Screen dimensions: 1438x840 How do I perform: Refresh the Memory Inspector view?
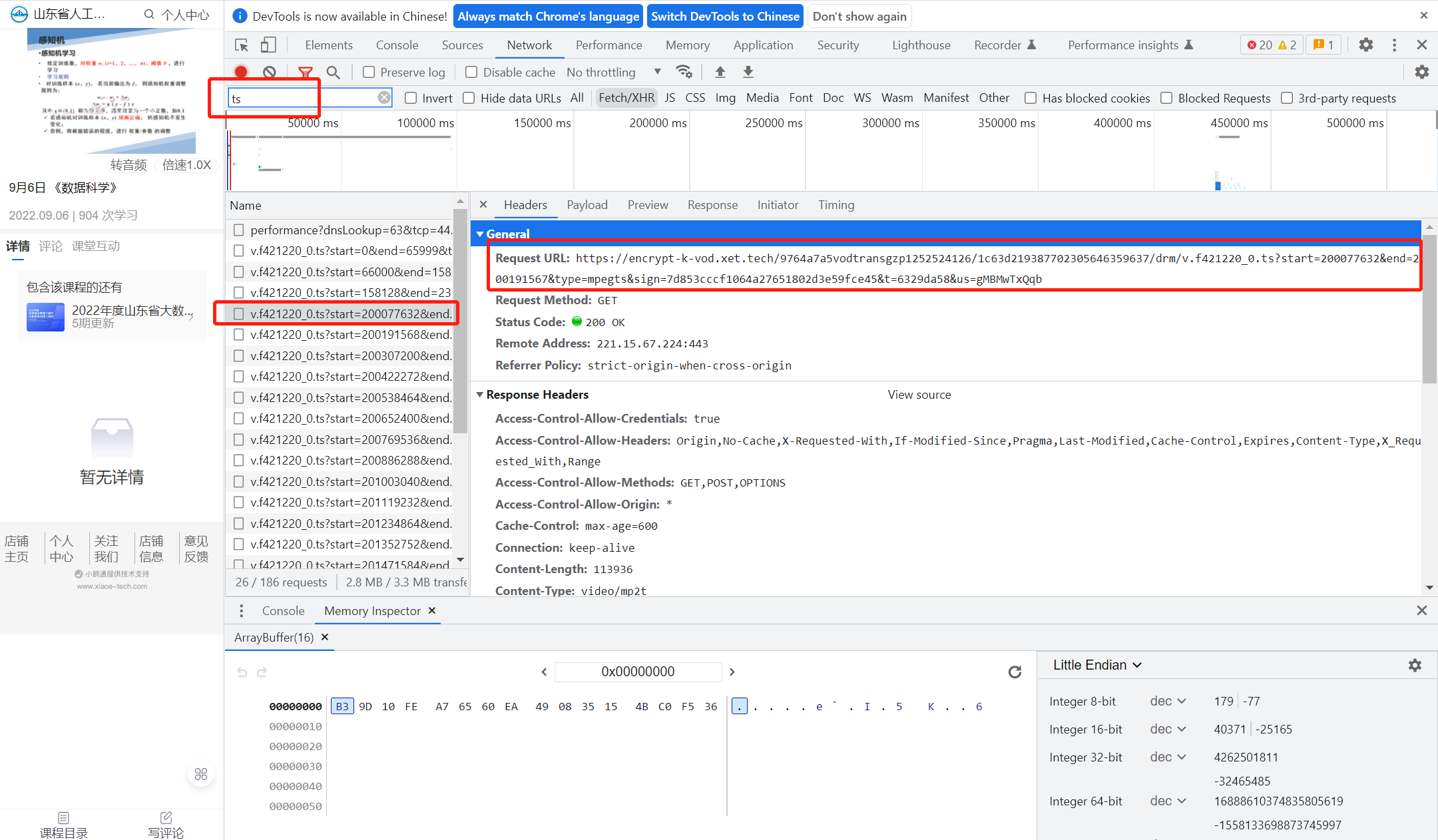(x=1015, y=672)
